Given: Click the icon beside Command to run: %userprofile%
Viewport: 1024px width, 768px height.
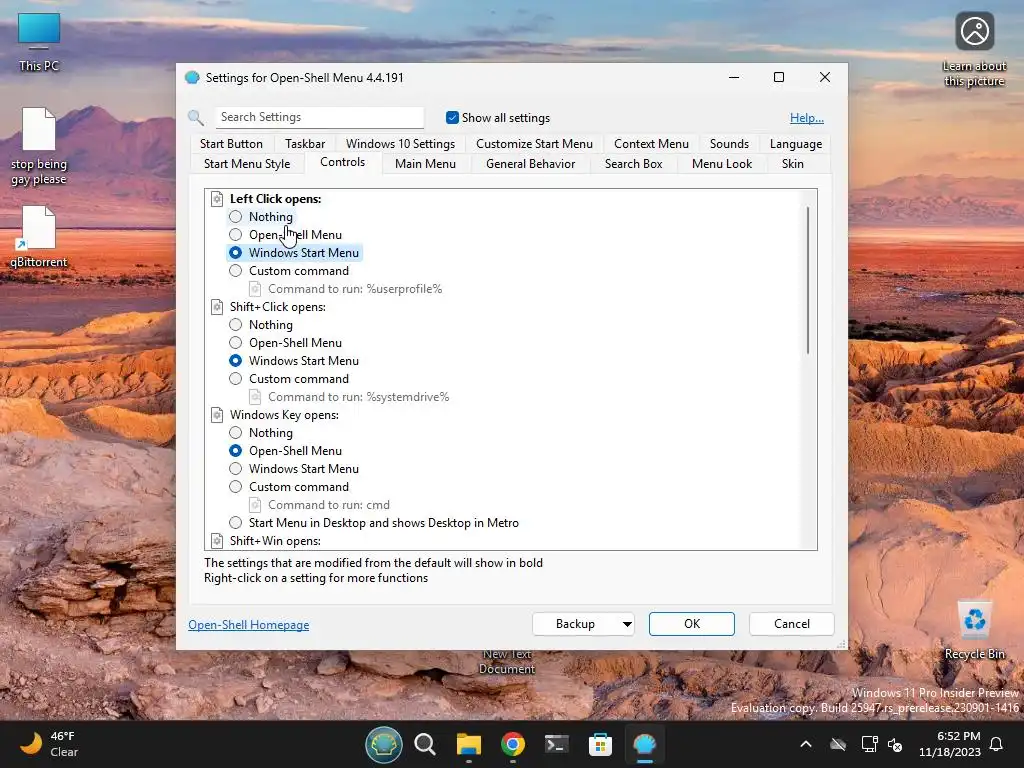Looking at the screenshot, I should click(255, 289).
